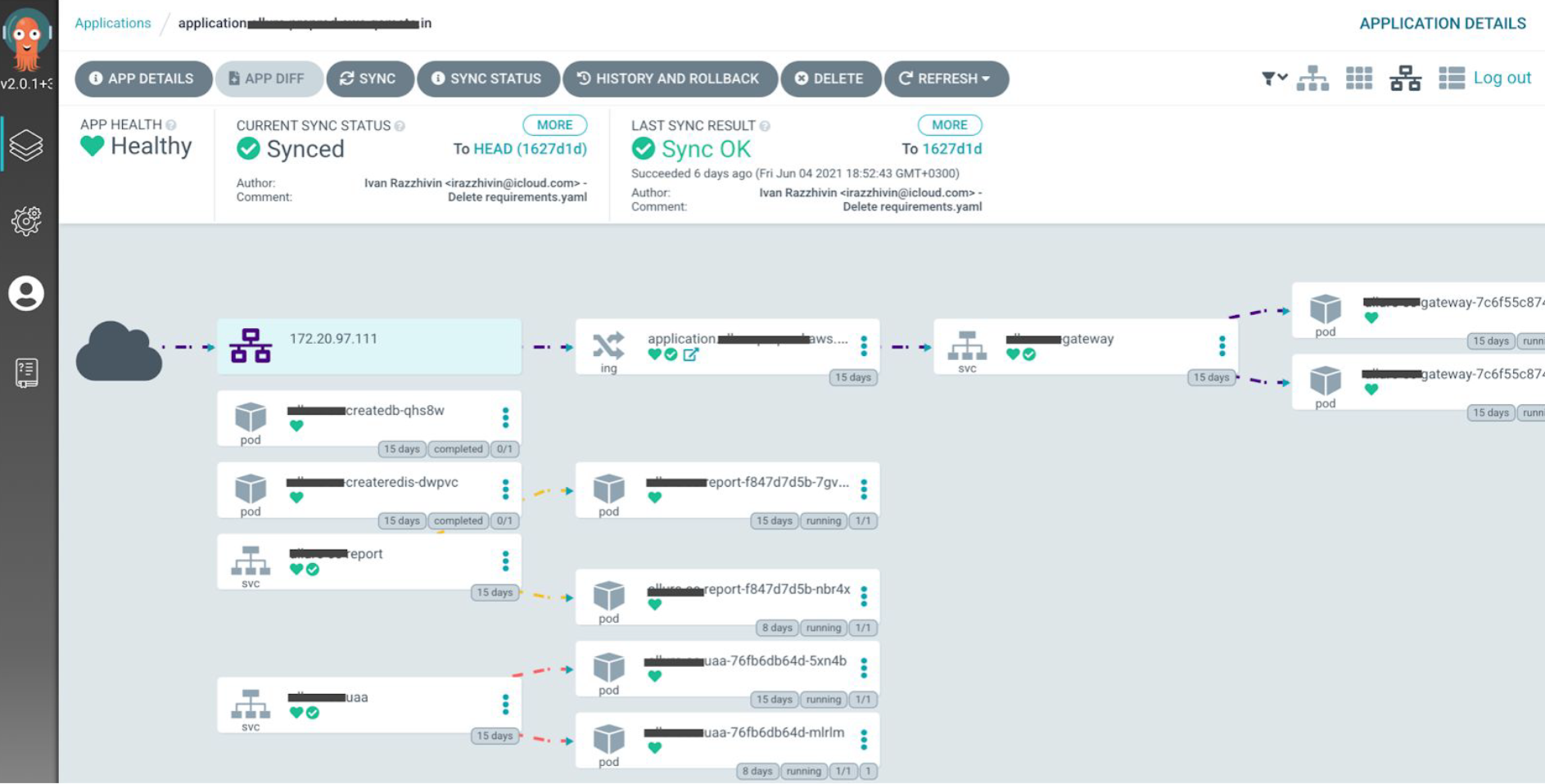This screenshot has width=1545, height=784.
Task: Open HISTORY AND ROLLBACK
Action: click(668, 79)
